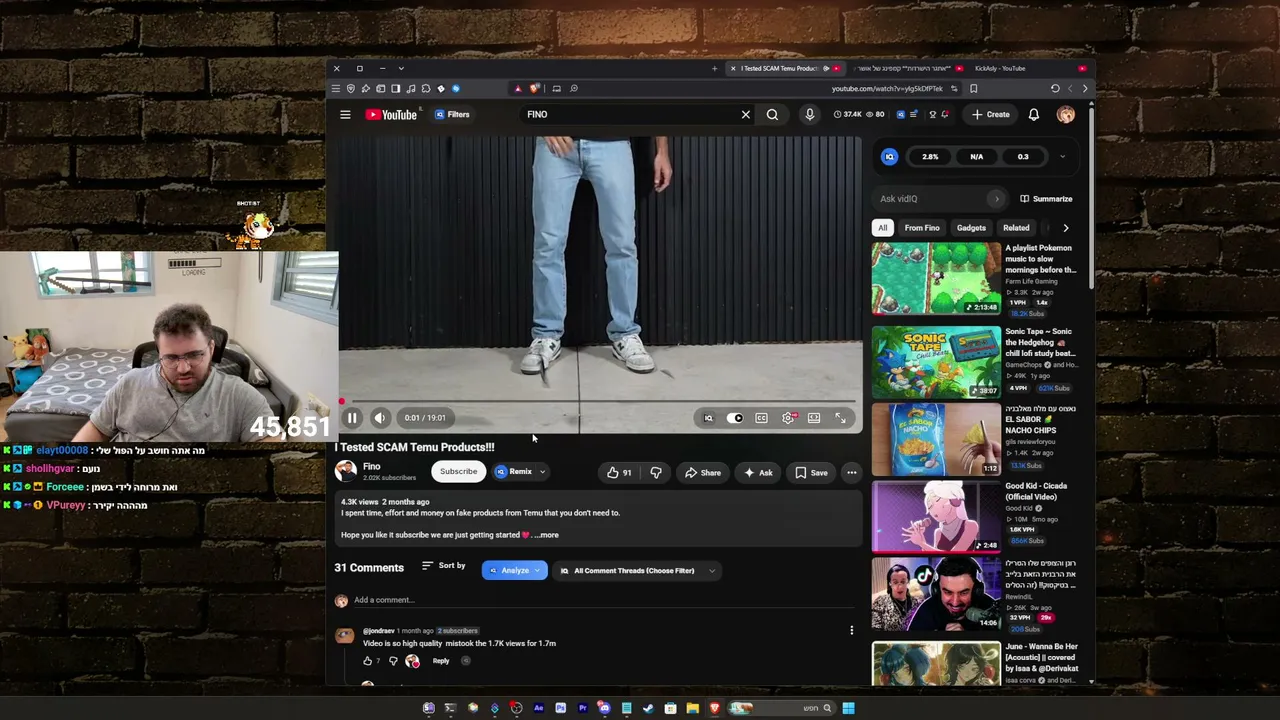Go to YouTube home via logo
Viewport: 1280px width, 720px height.
point(391,114)
